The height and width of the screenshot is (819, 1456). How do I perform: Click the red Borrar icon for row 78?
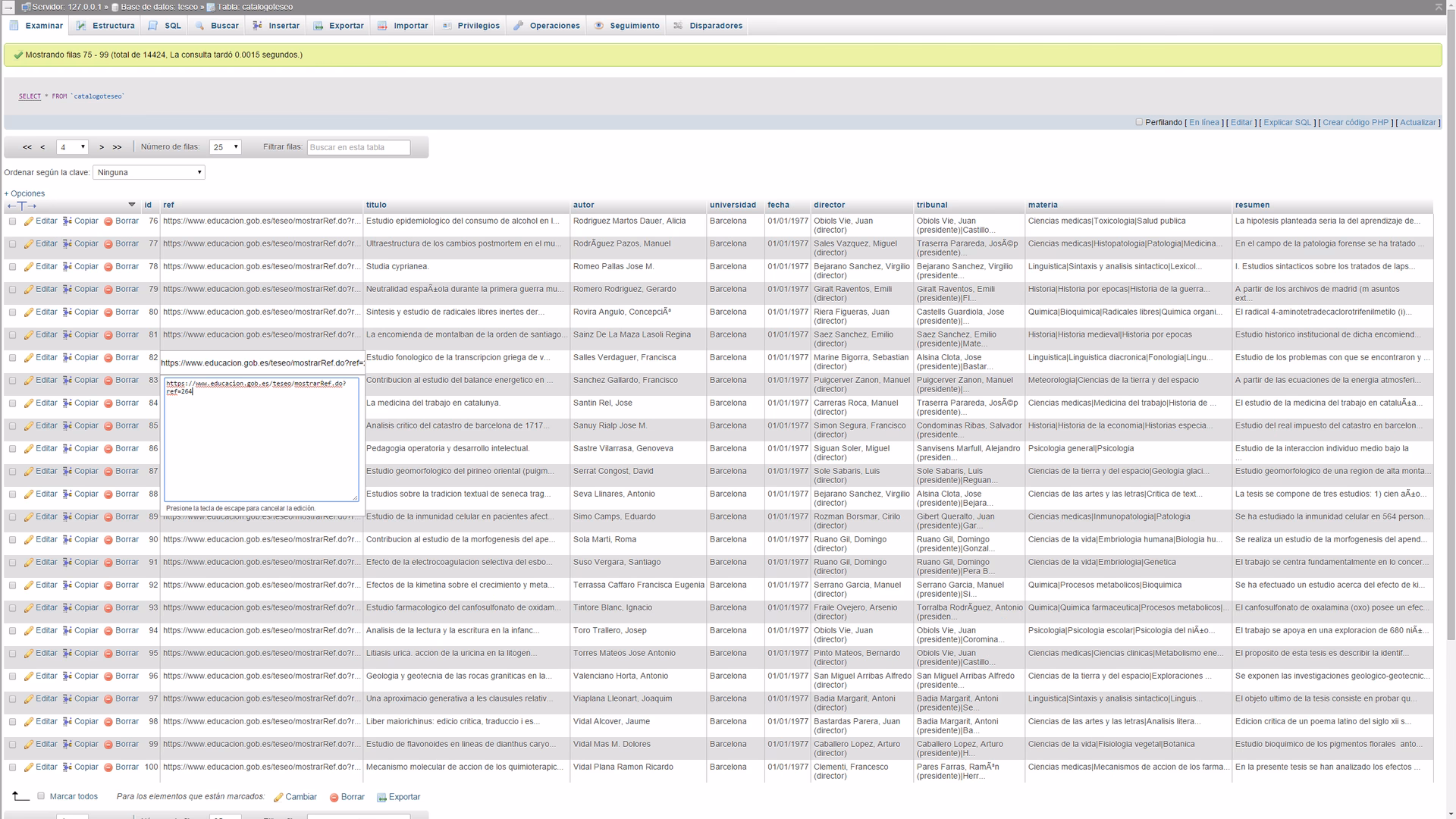pyautogui.click(x=108, y=267)
